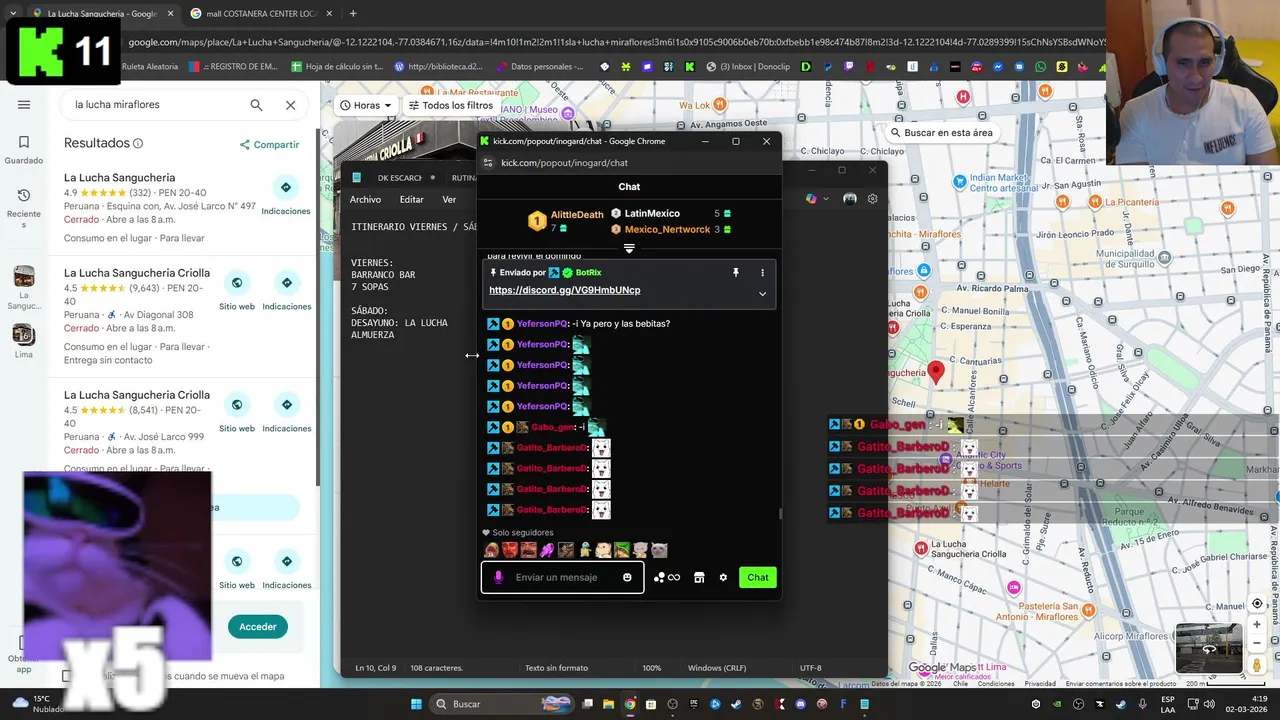Expand the pinned message chevron in chat
Viewport: 1280px width, 720px height.
762,293
